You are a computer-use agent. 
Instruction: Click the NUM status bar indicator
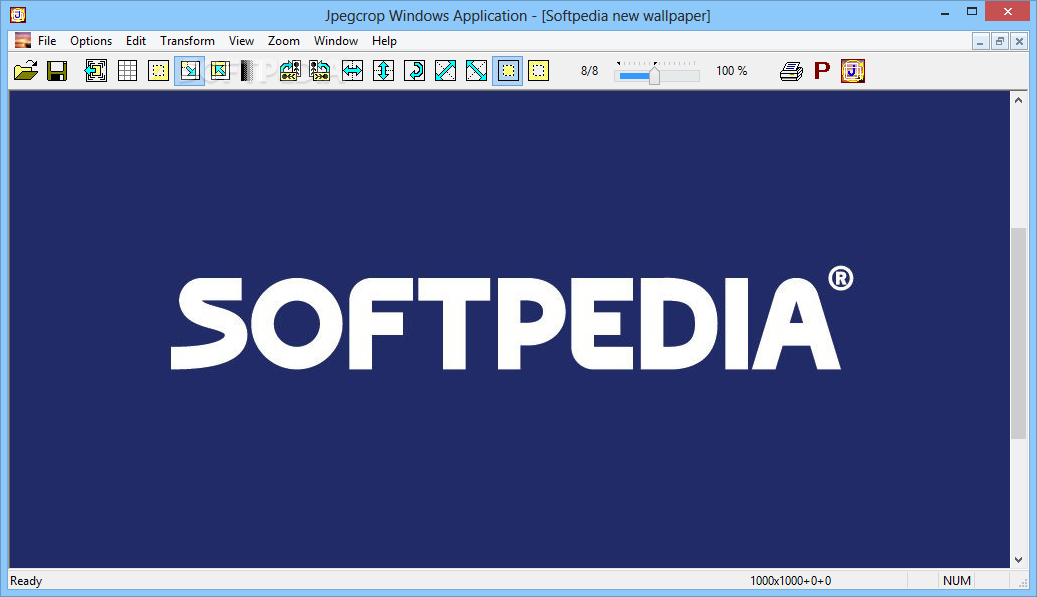tap(957, 580)
